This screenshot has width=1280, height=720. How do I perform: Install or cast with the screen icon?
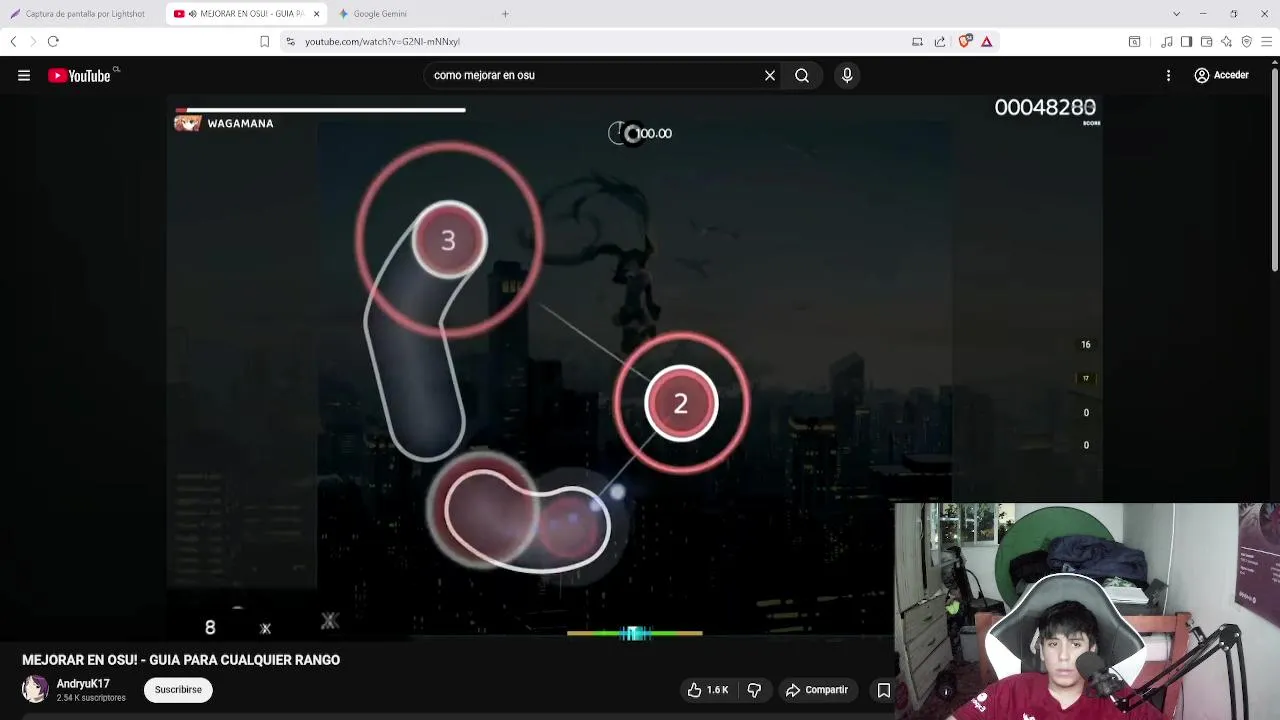917,41
